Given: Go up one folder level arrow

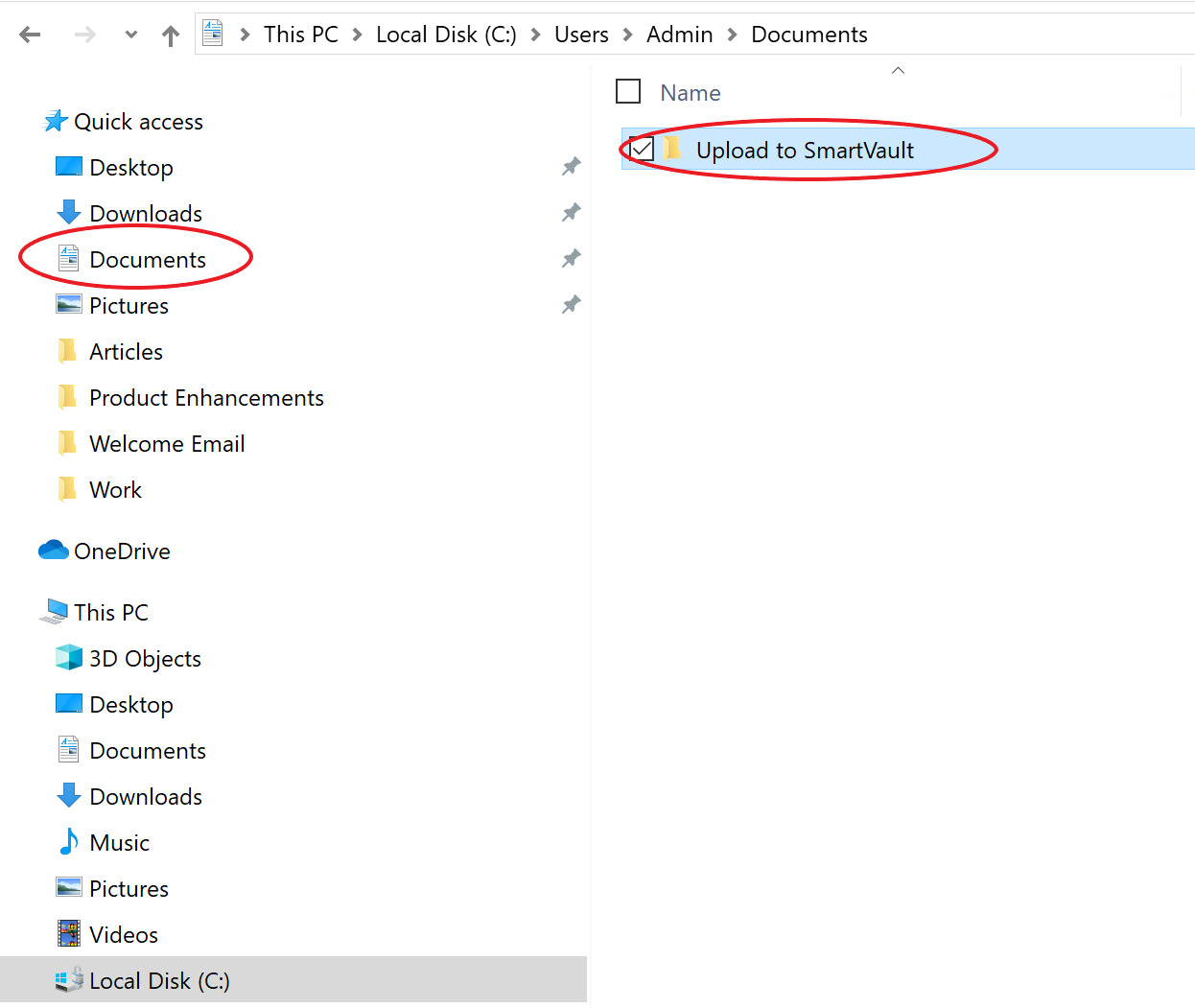Looking at the screenshot, I should click(x=171, y=35).
